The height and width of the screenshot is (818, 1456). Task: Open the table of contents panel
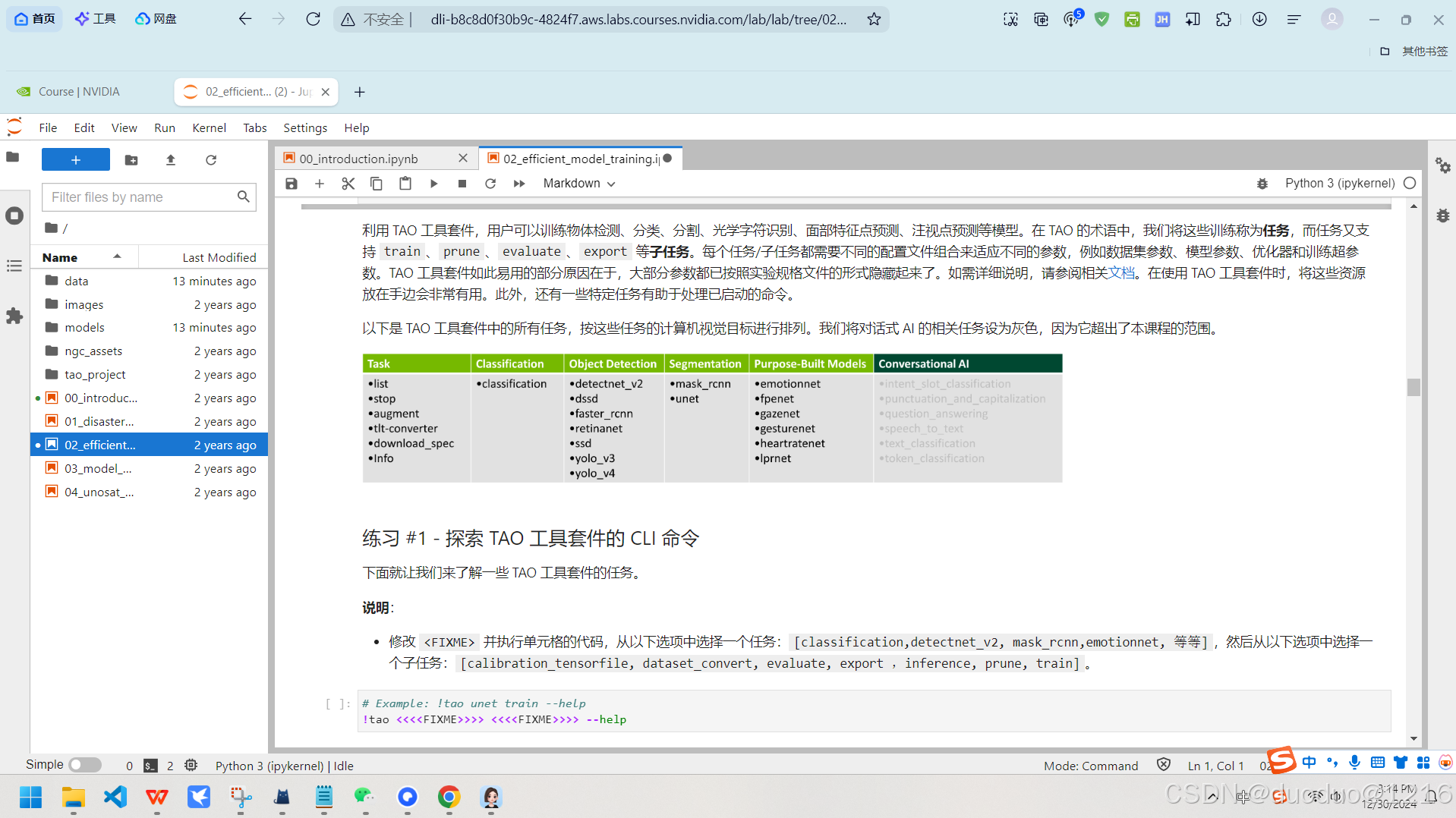click(14, 266)
